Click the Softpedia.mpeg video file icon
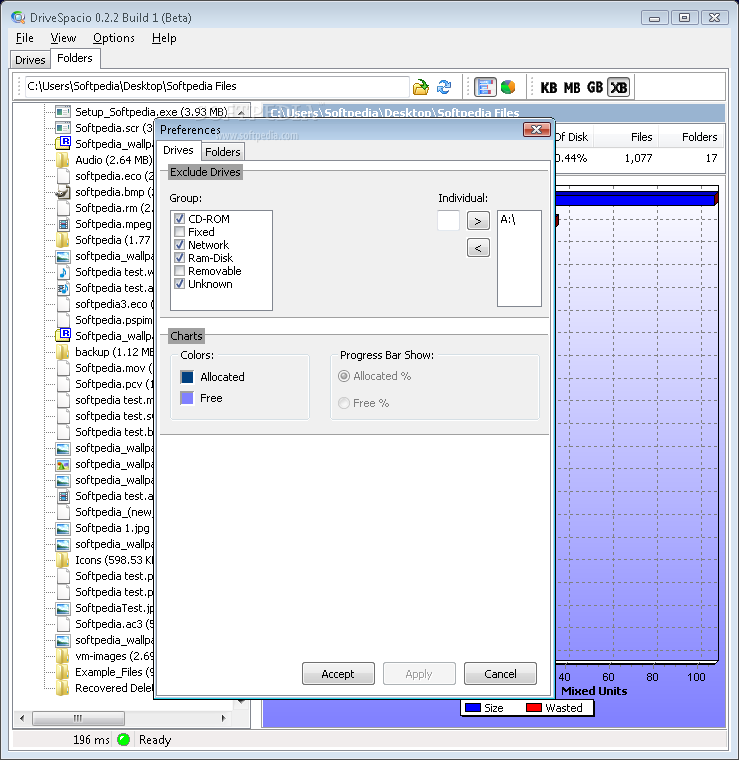Viewport: 739px width, 760px height. pos(63,224)
